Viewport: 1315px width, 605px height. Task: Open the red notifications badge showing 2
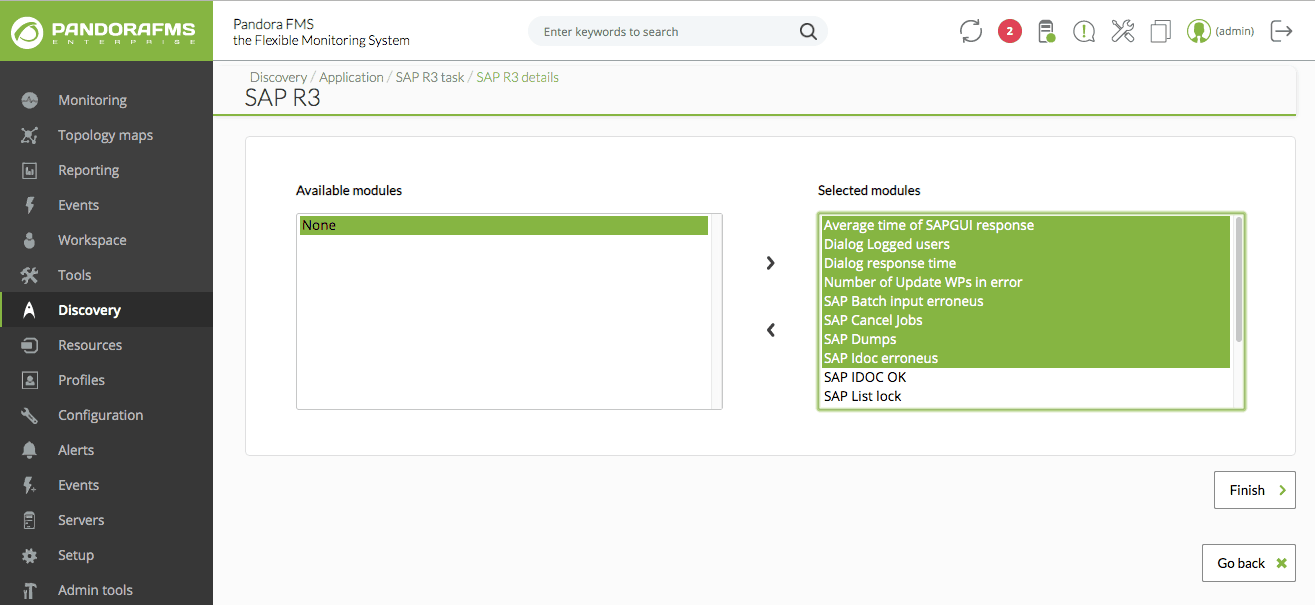(1009, 31)
